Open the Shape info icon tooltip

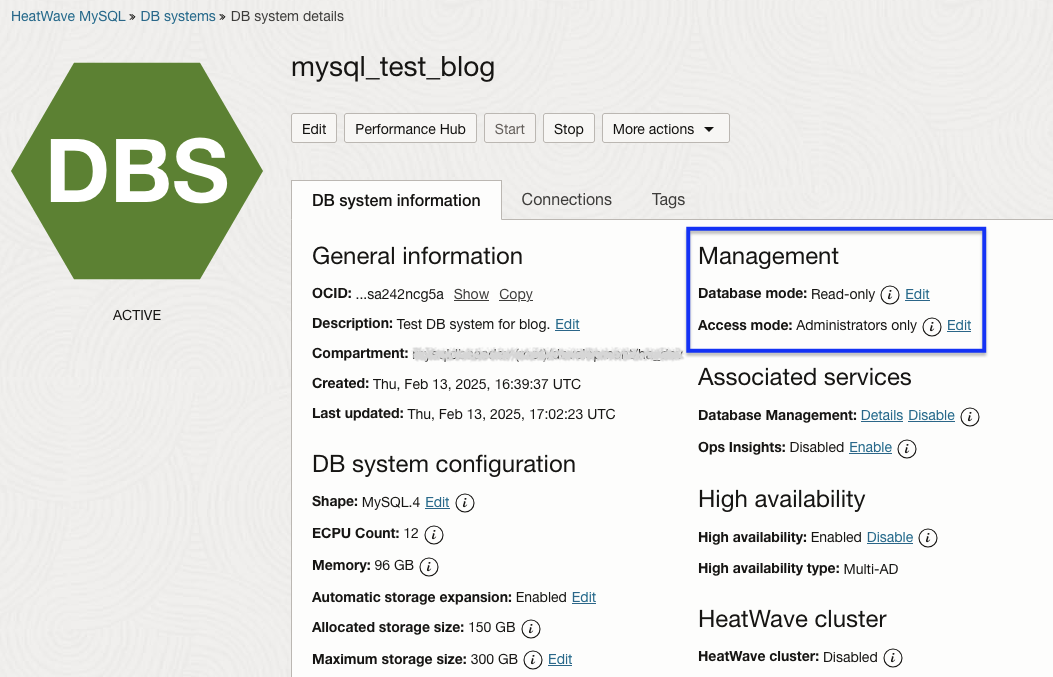coord(464,503)
